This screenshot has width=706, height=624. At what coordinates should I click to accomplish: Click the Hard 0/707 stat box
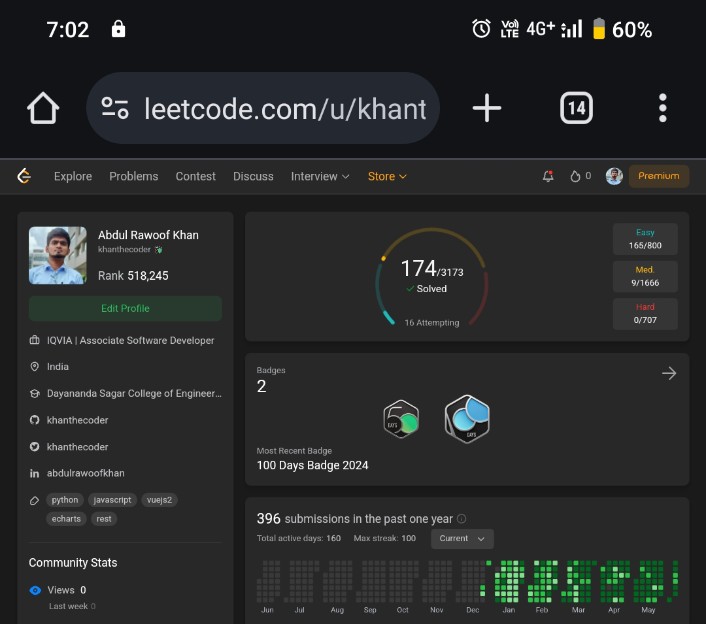(x=645, y=314)
